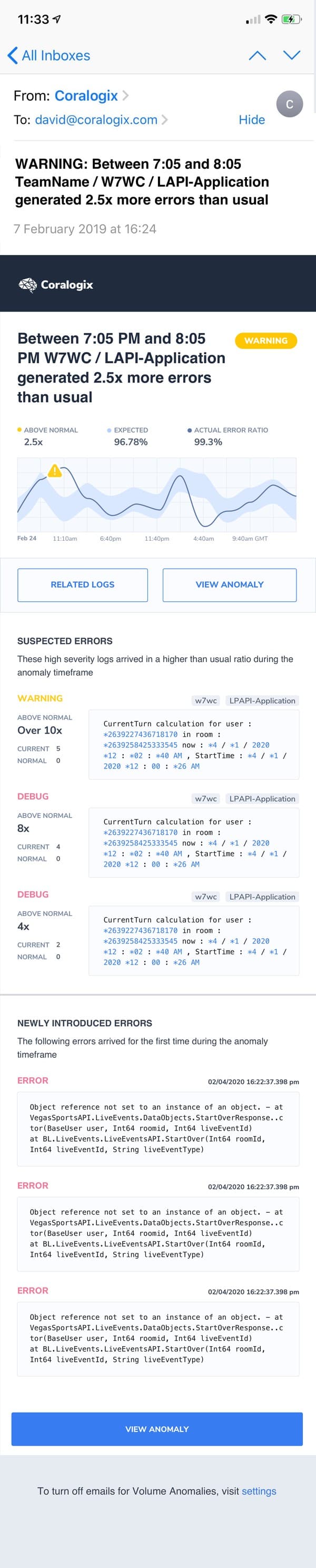316x1568 pixels.
Task: Open Related Logs button
Action: point(83,585)
